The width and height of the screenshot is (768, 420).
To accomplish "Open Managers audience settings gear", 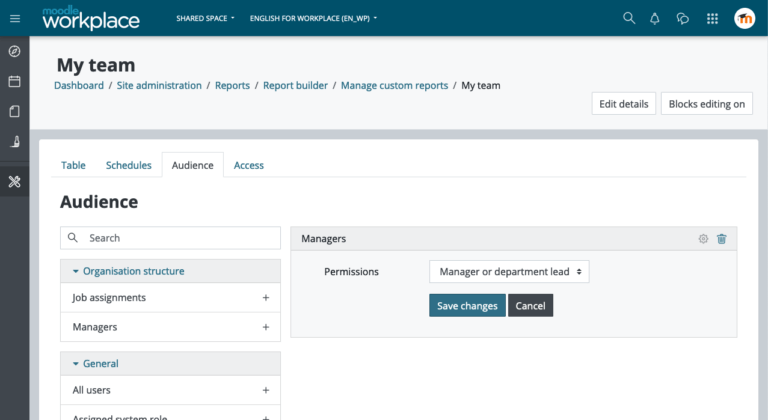I will (x=703, y=239).
